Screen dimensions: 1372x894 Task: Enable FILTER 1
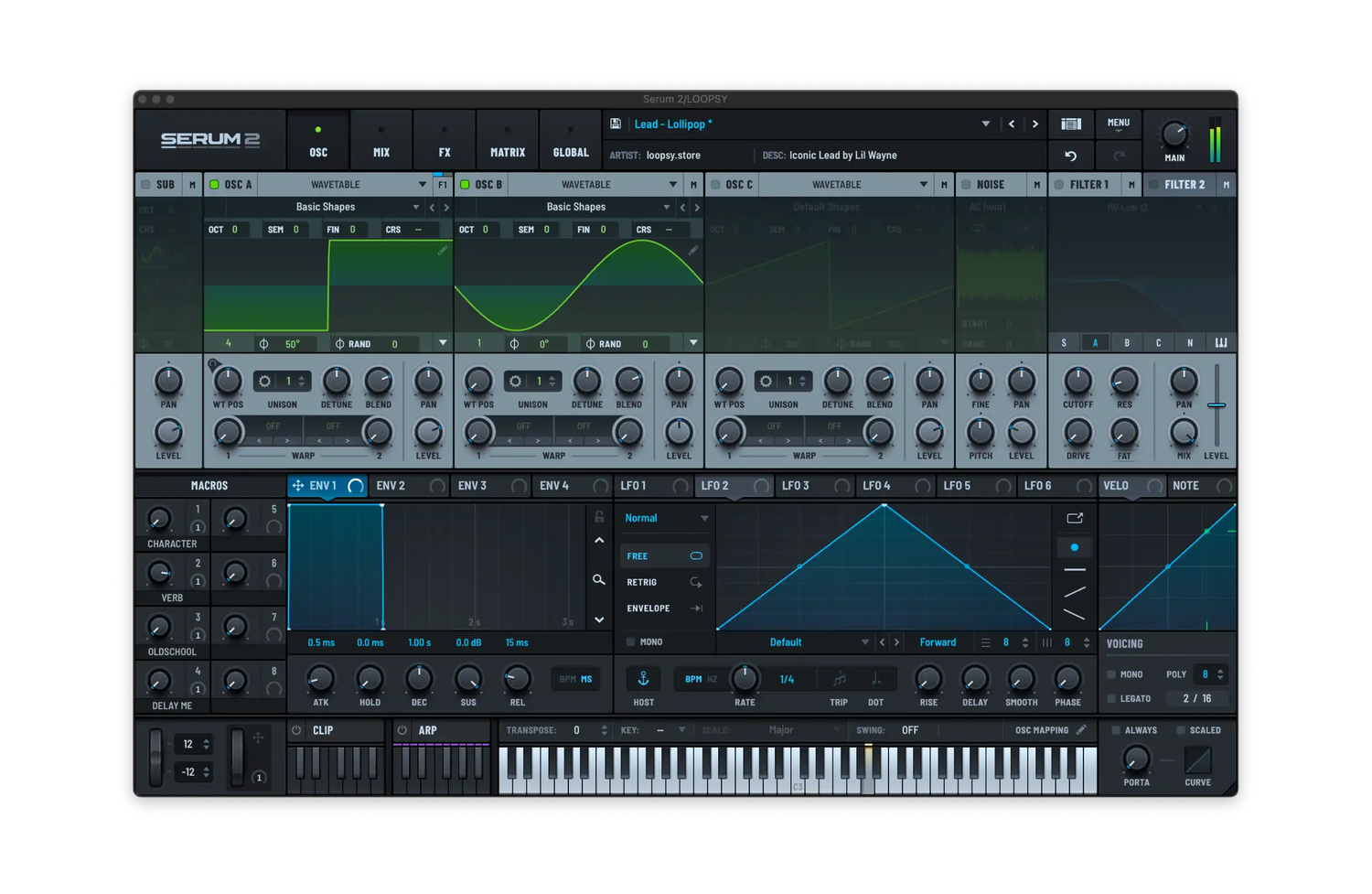click(x=1059, y=185)
